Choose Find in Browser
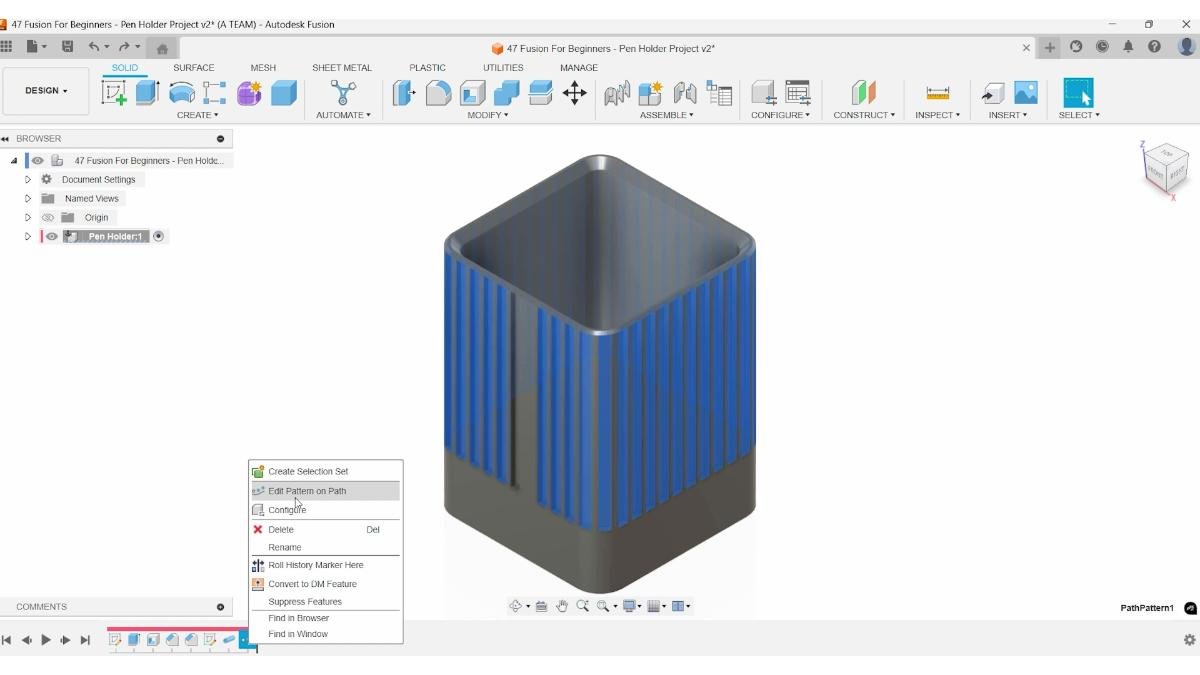 [326, 618]
